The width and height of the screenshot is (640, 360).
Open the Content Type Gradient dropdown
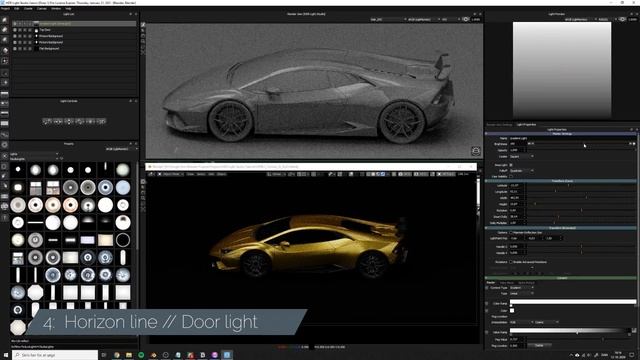pyautogui.click(x=522, y=288)
